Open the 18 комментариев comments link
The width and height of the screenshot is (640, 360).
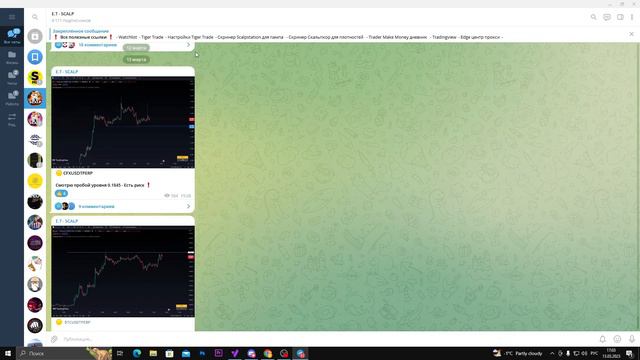coord(98,45)
